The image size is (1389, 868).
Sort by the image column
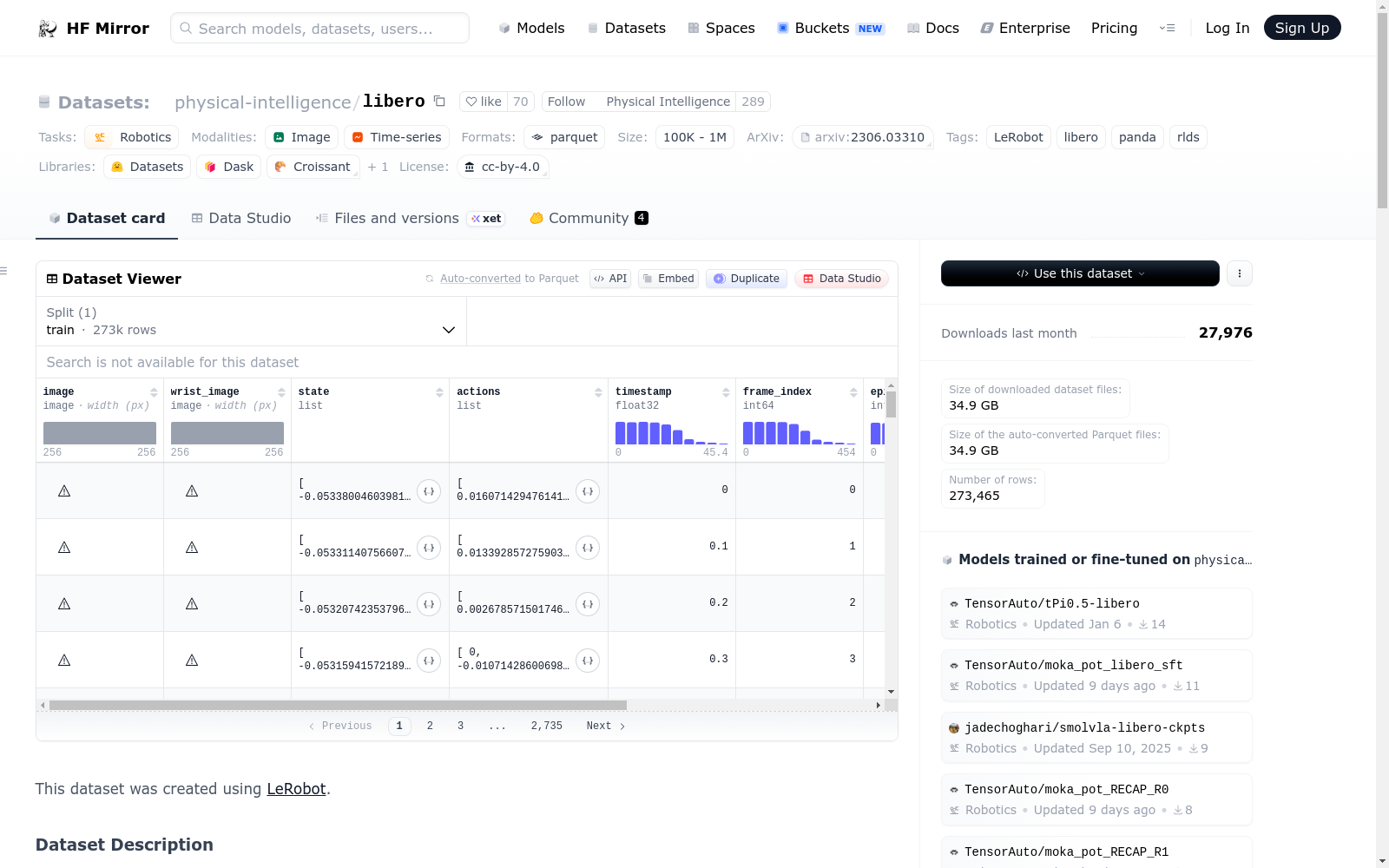click(154, 392)
